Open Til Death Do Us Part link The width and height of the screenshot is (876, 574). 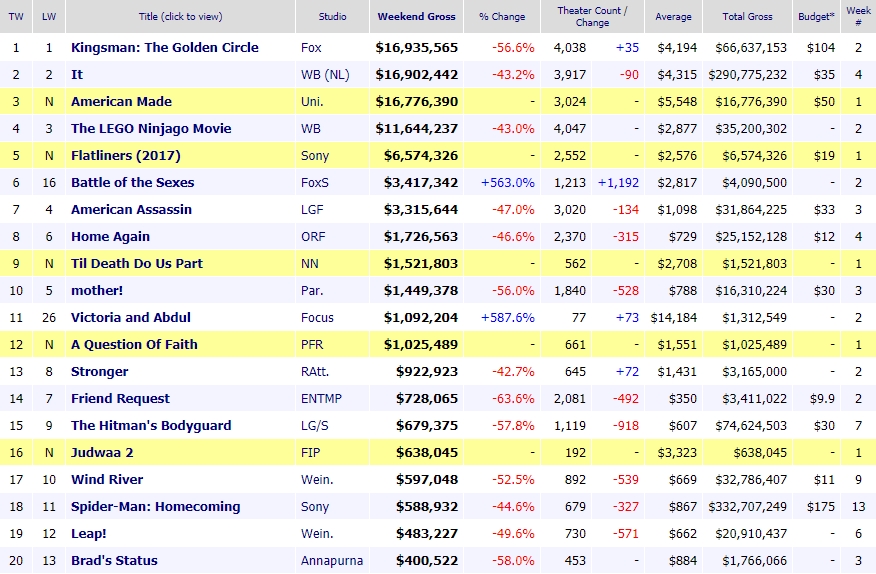137,264
